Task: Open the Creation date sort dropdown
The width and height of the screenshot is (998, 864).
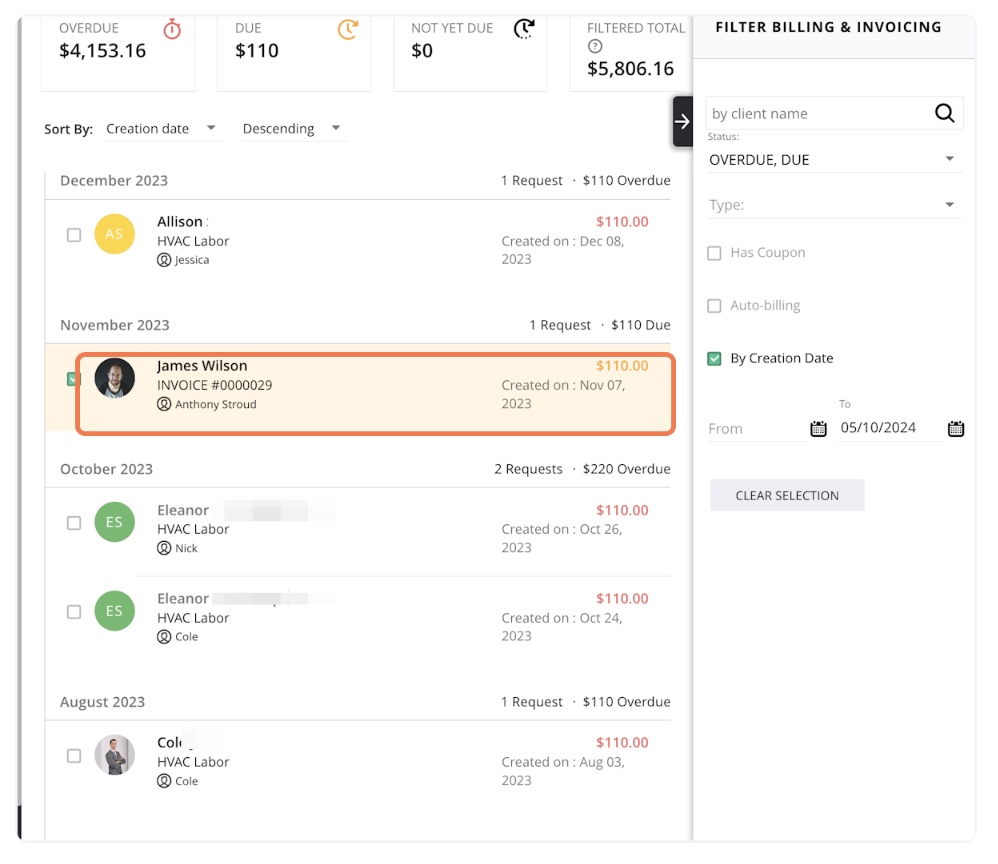Action: click(x=162, y=129)
